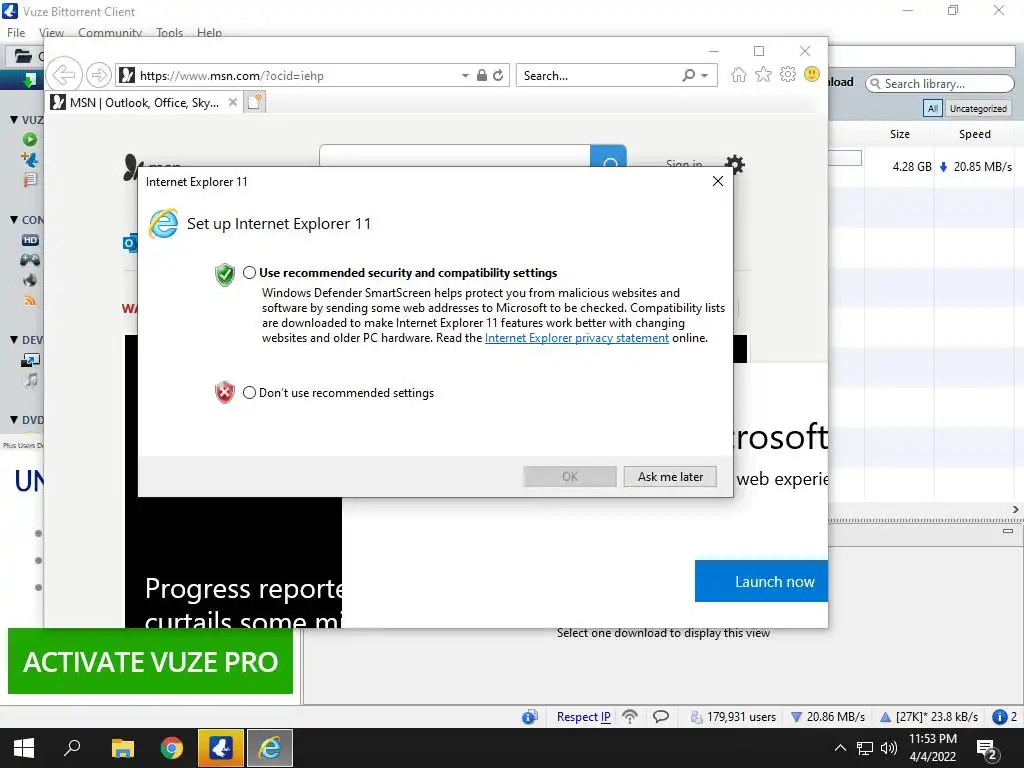Viewport: 1024px width, 768px height.
Task: Select 'Don't use recommended settings' radio button
Action: [x=249, y=392]
